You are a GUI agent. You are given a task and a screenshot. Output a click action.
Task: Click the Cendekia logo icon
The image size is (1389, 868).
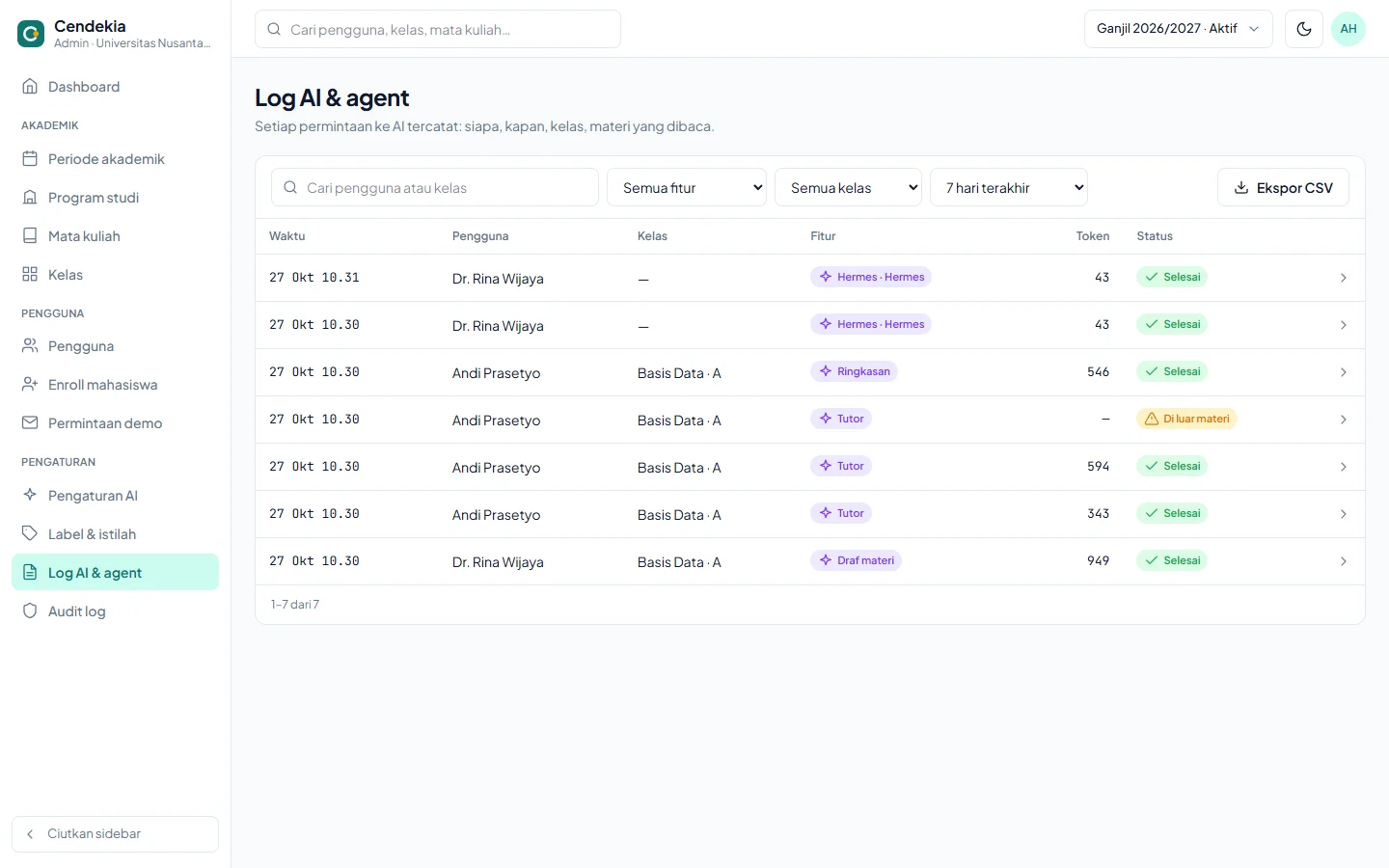click(31, 34)
